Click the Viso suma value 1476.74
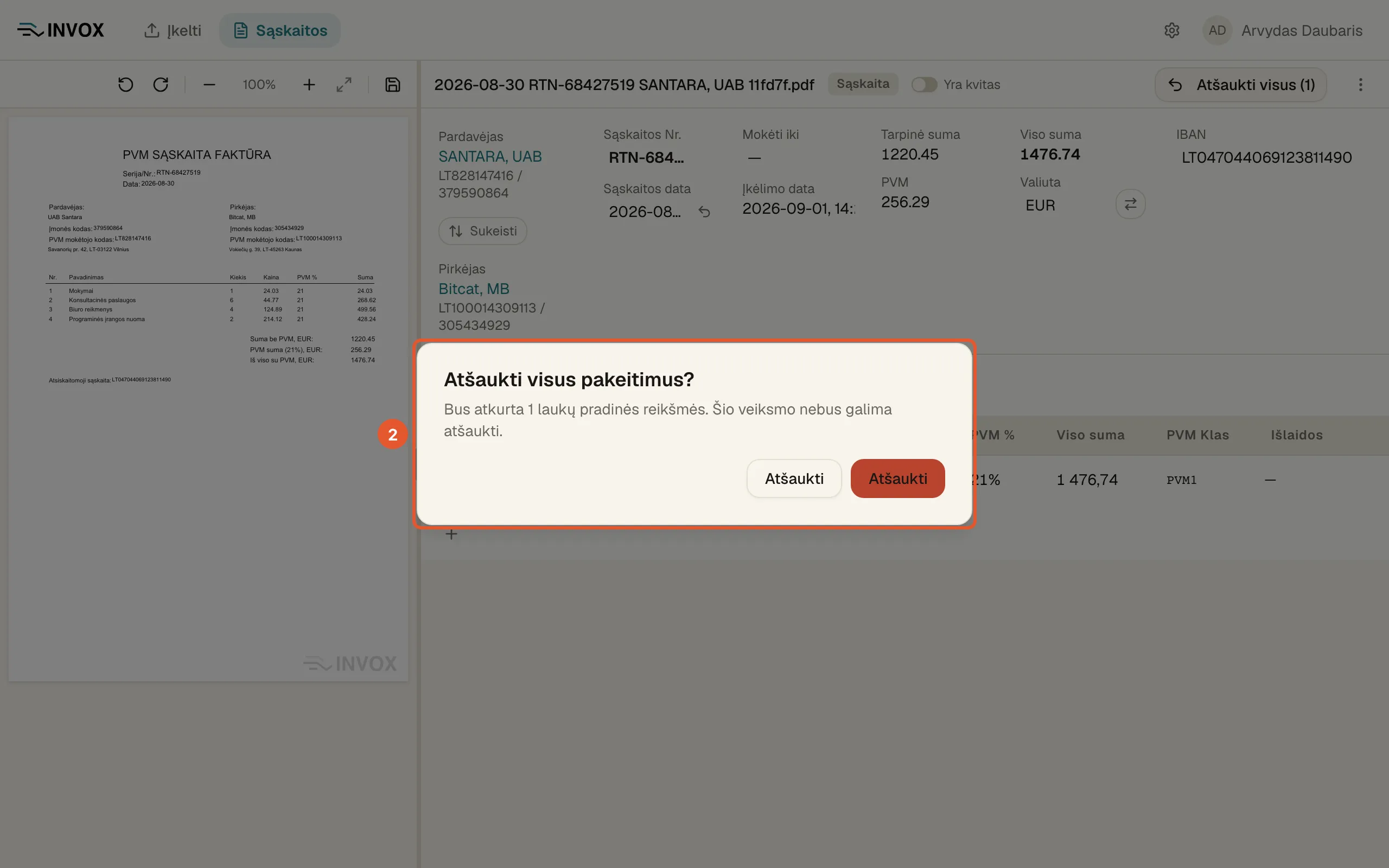The width and height of the screenshot is (1389, 868). pyautogui.click(x=1050, y=155)
